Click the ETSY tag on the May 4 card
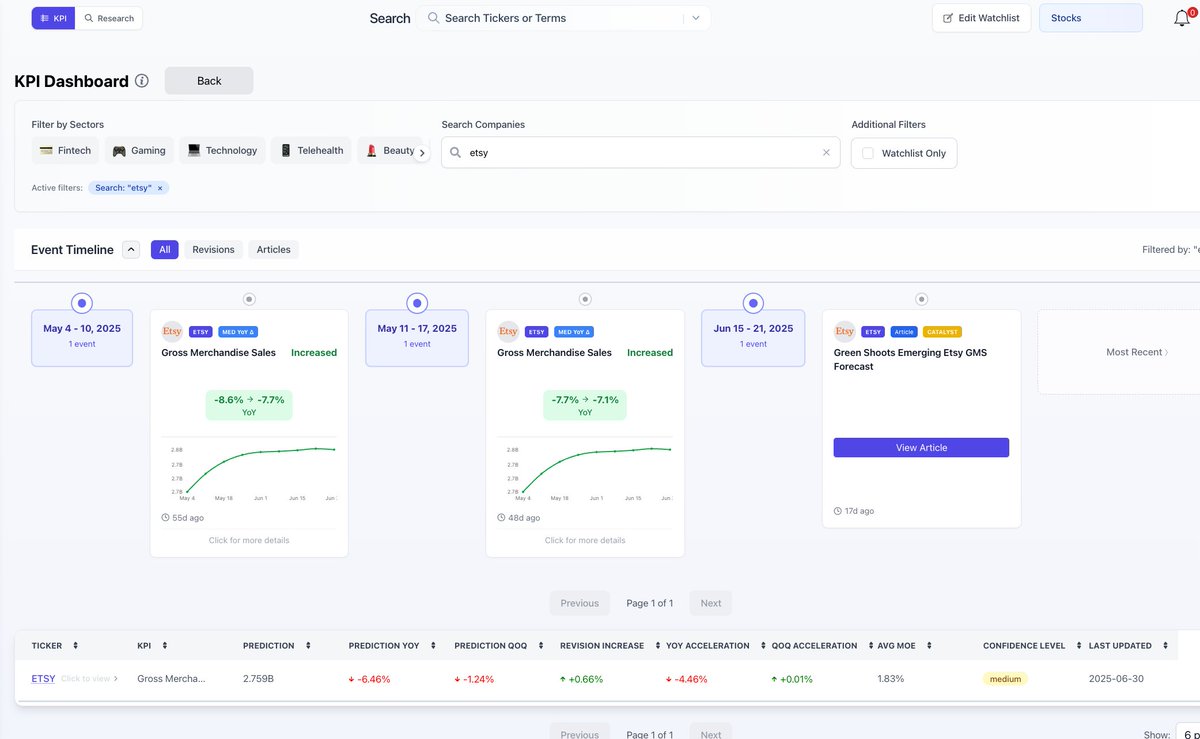Viewport: 1200px width, 739px height. (201, 331)
